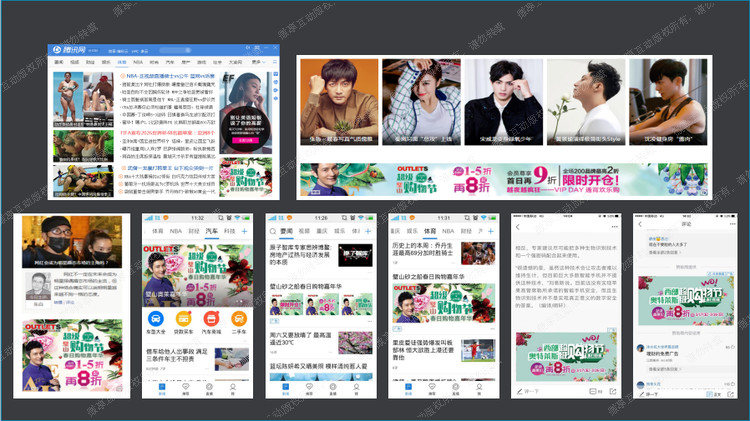
Task: Tap the yellow 贷款买车 icon
Action: point(183,318)
